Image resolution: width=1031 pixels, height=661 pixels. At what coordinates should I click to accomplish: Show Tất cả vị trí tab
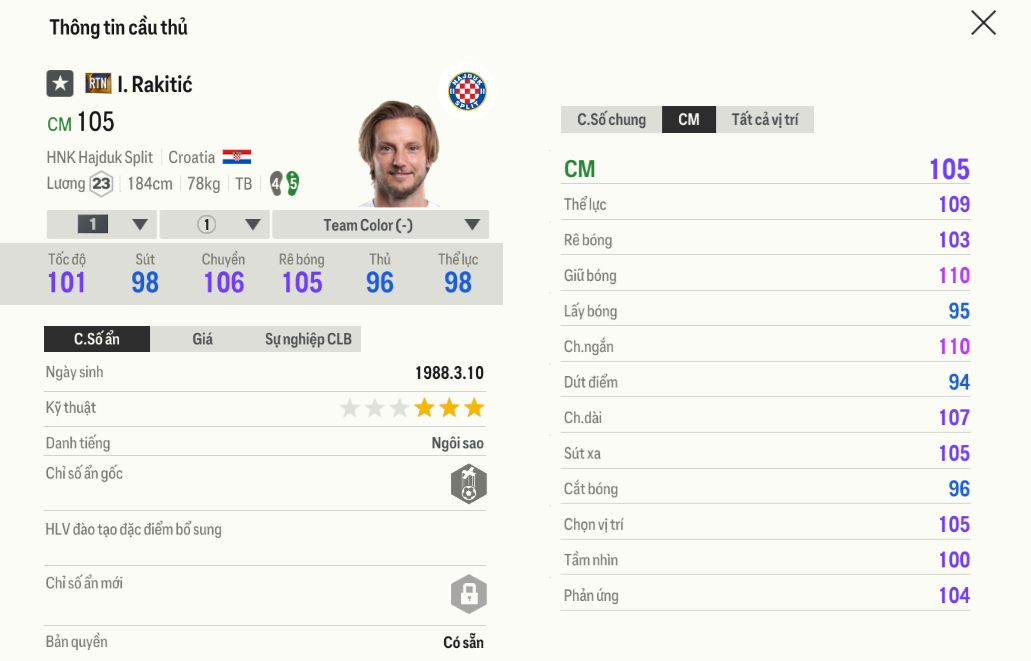pos(765,120)
